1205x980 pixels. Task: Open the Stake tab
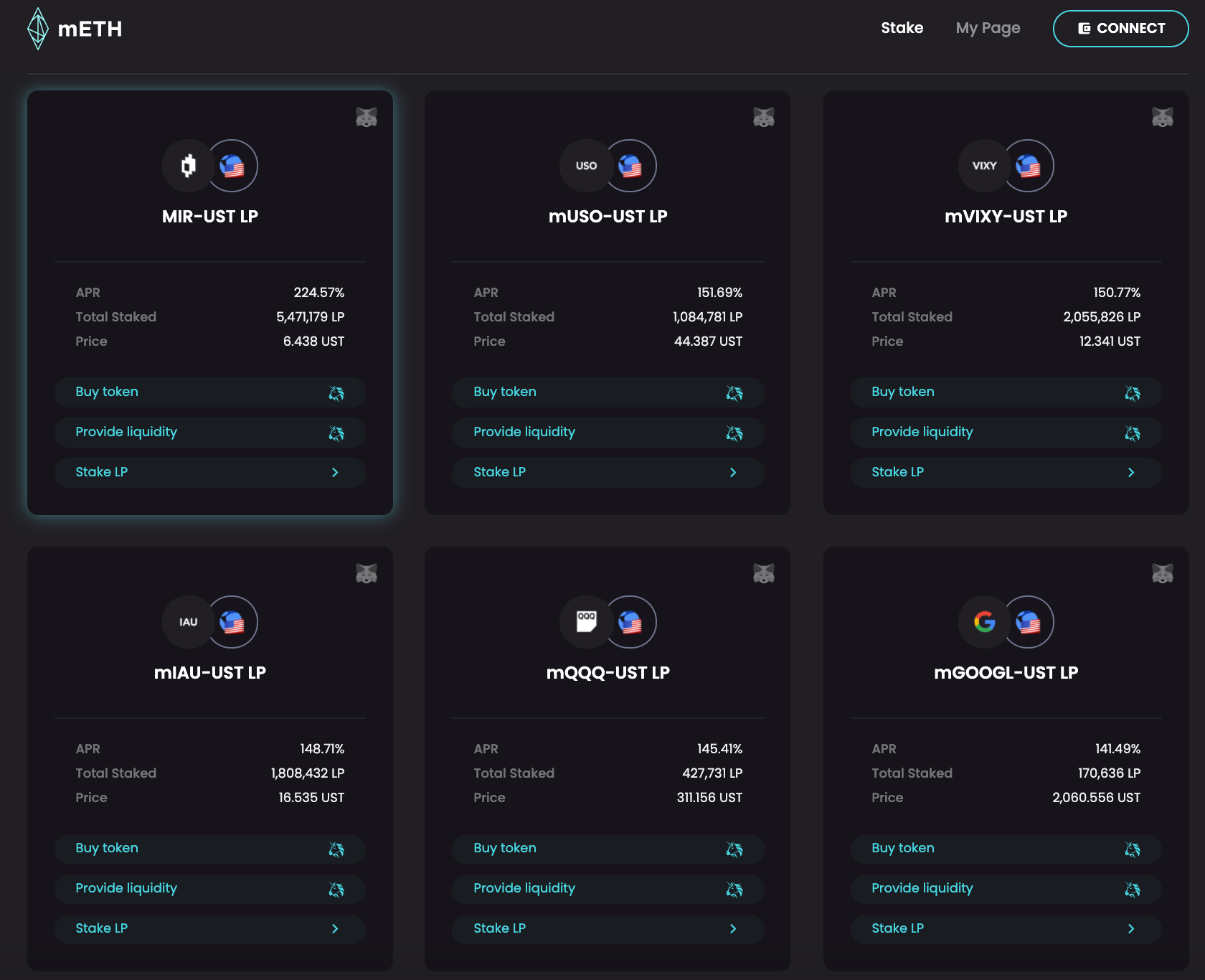point(902,28)
